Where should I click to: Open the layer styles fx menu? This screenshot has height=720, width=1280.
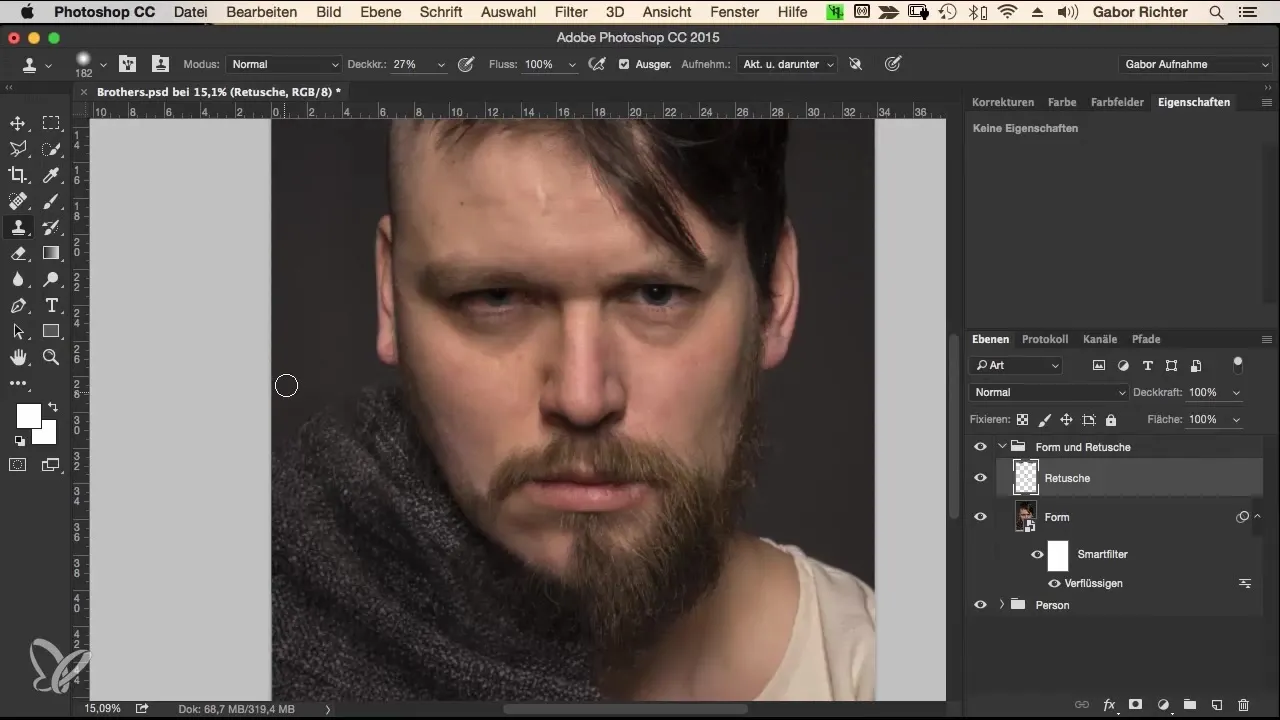1109,705
